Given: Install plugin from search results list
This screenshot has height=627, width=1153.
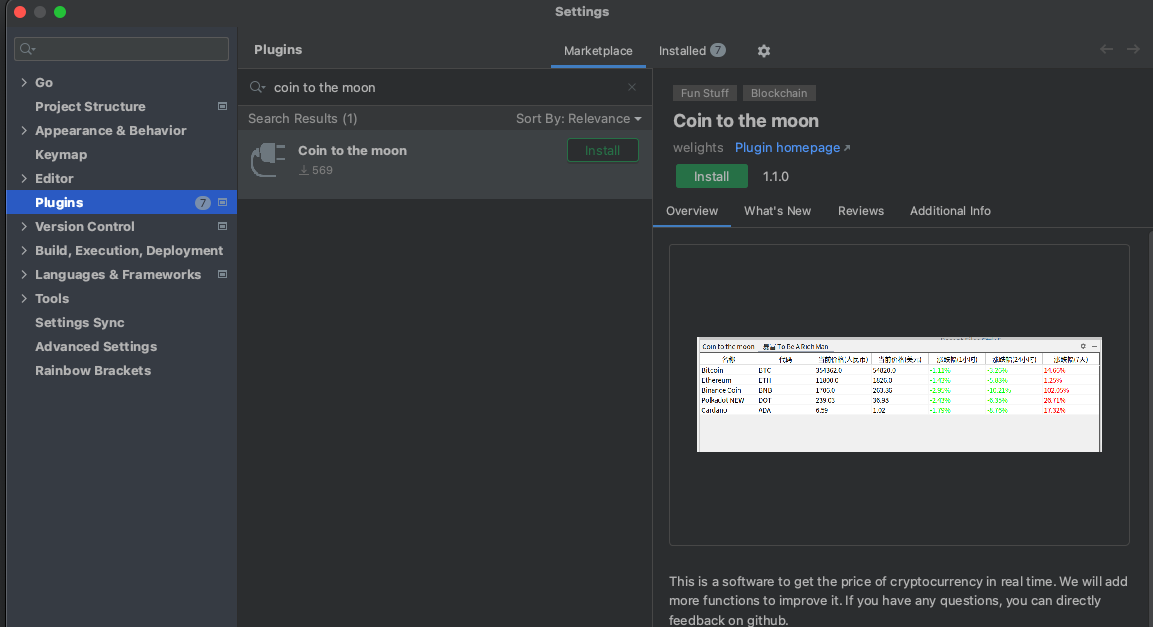Looking at the screenshot, I should point(602,150).
